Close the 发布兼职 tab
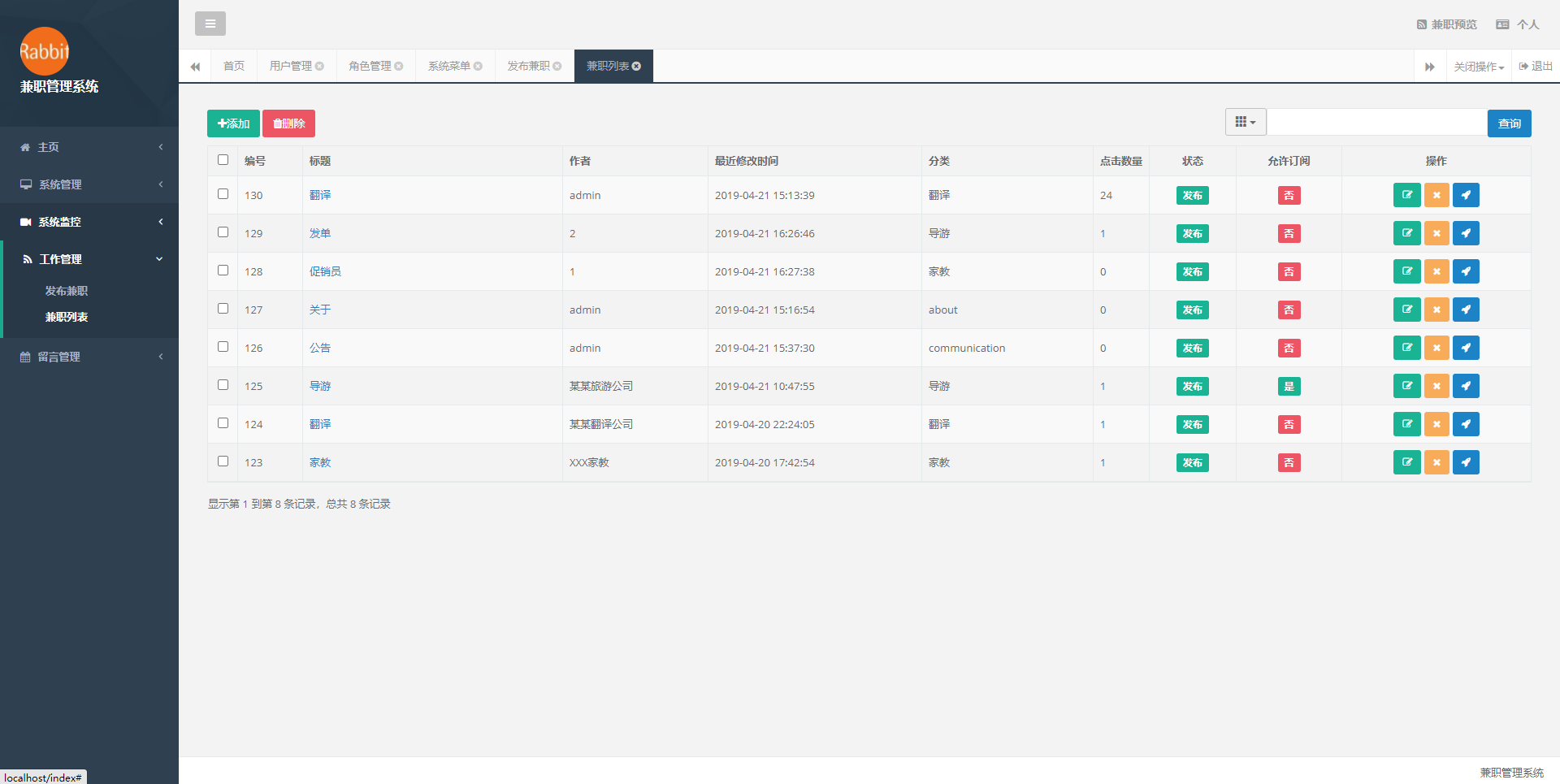Image resolution: width=1560 pixels, height=784 pixels. tap(557, 67)
